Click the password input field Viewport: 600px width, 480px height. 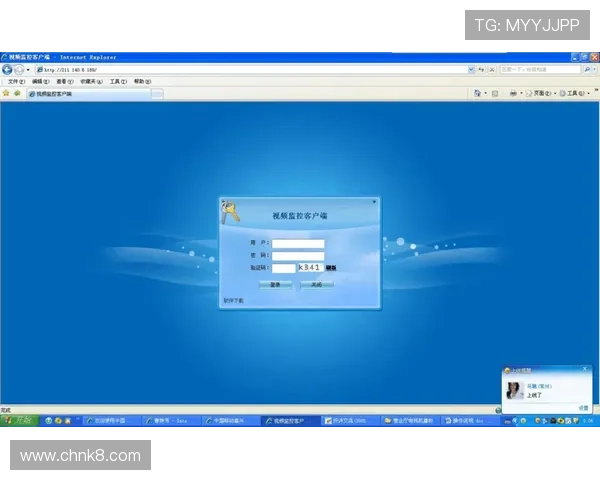pos(298,255)
